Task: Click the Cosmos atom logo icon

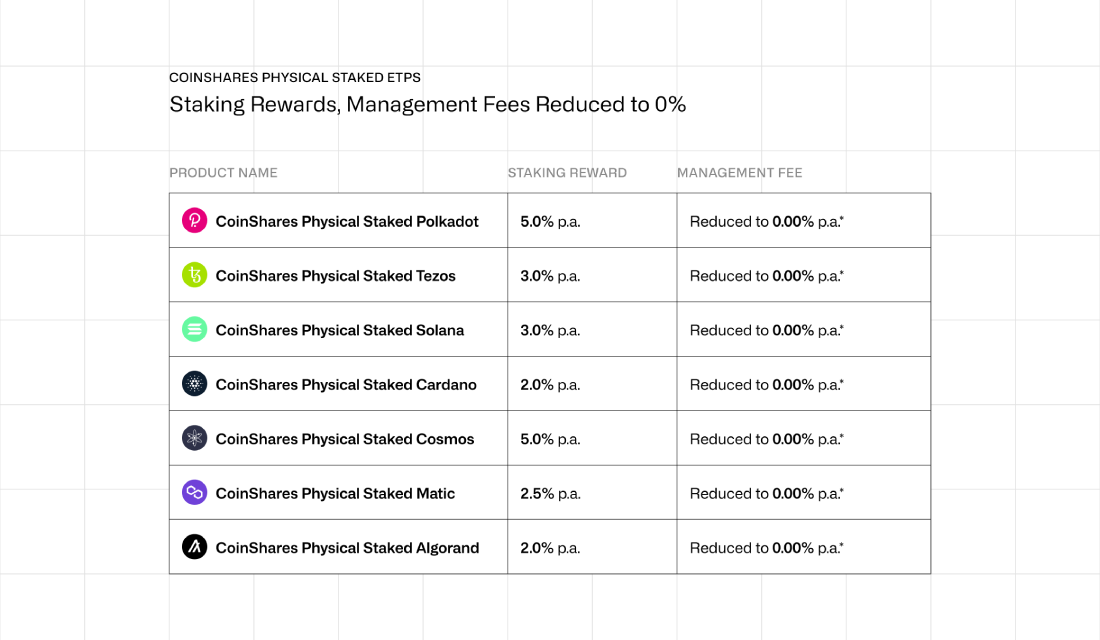Action: click(x=194, y=438)
